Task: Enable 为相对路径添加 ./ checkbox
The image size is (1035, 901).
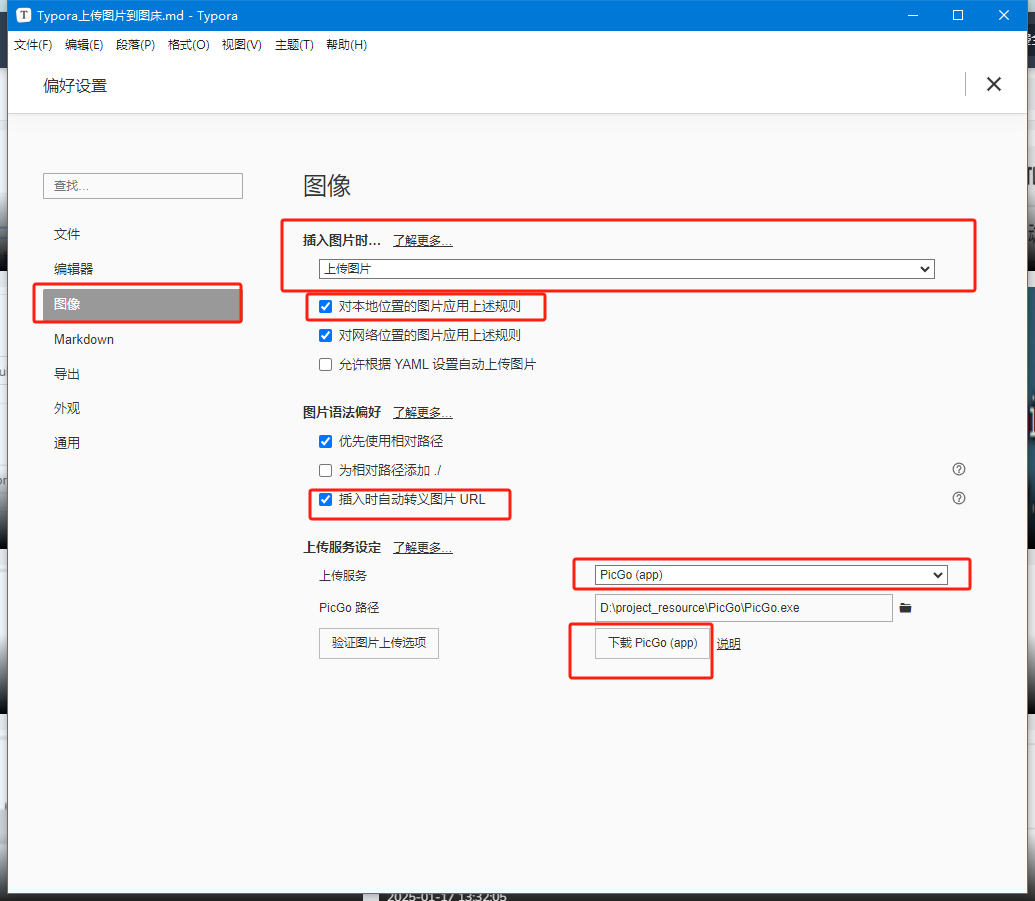Action: coord(325,471)
